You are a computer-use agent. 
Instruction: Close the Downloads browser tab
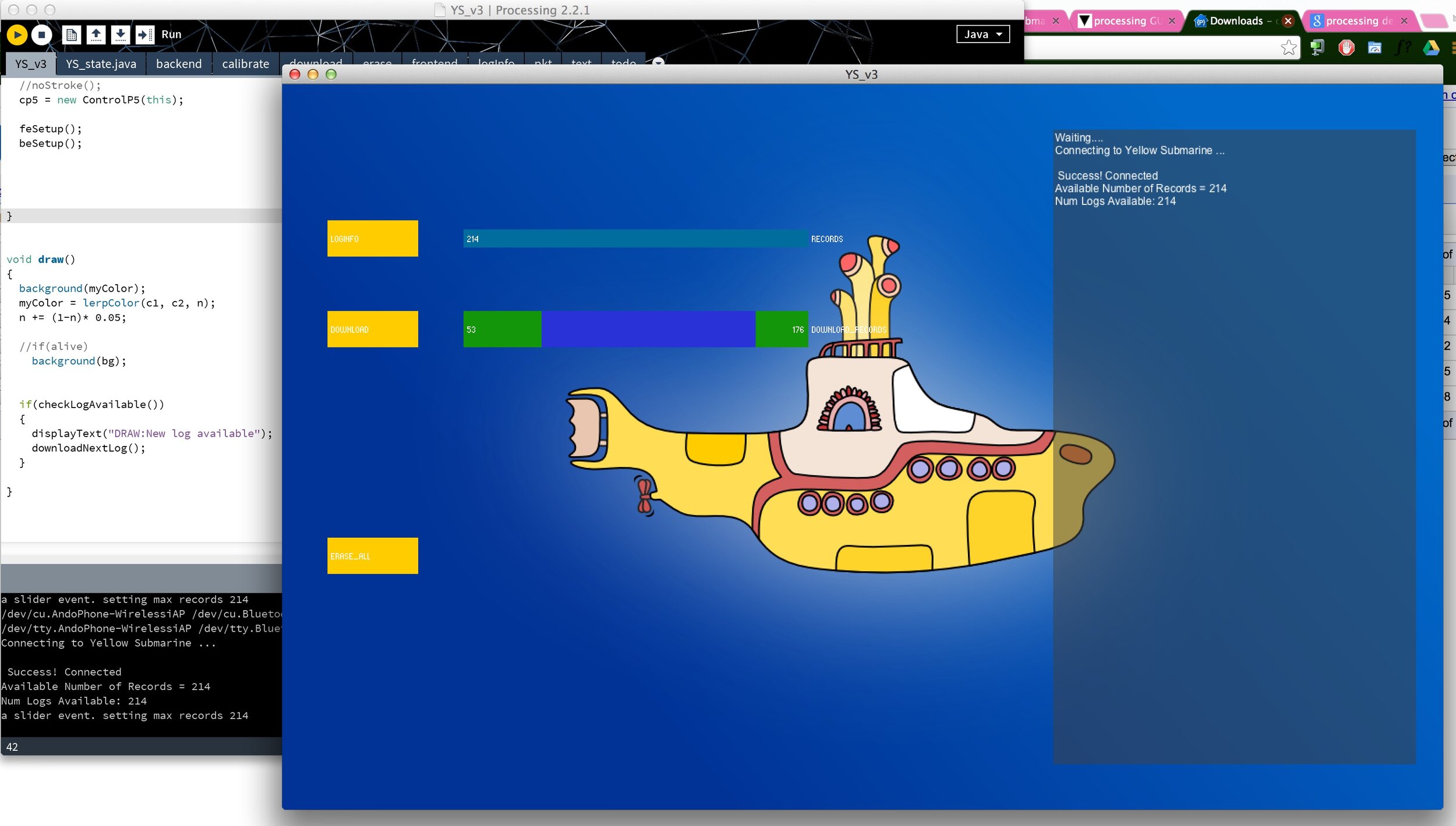(1288, 21)
